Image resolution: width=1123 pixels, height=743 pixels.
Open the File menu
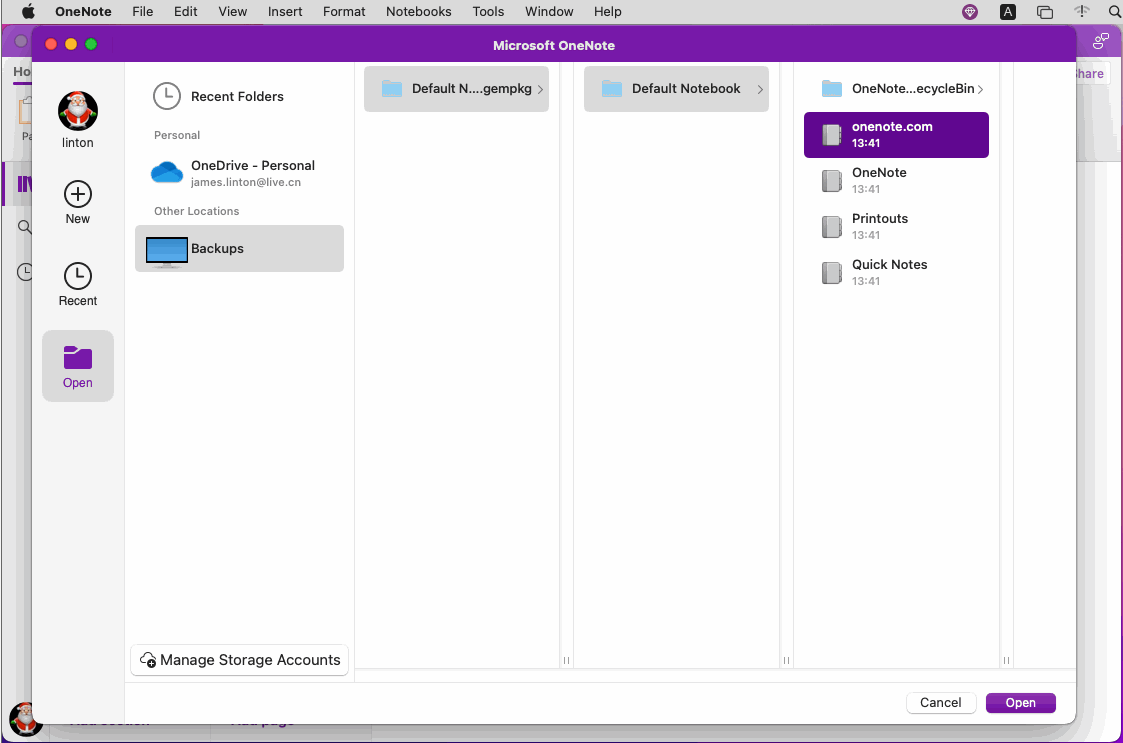coord(143,11)
